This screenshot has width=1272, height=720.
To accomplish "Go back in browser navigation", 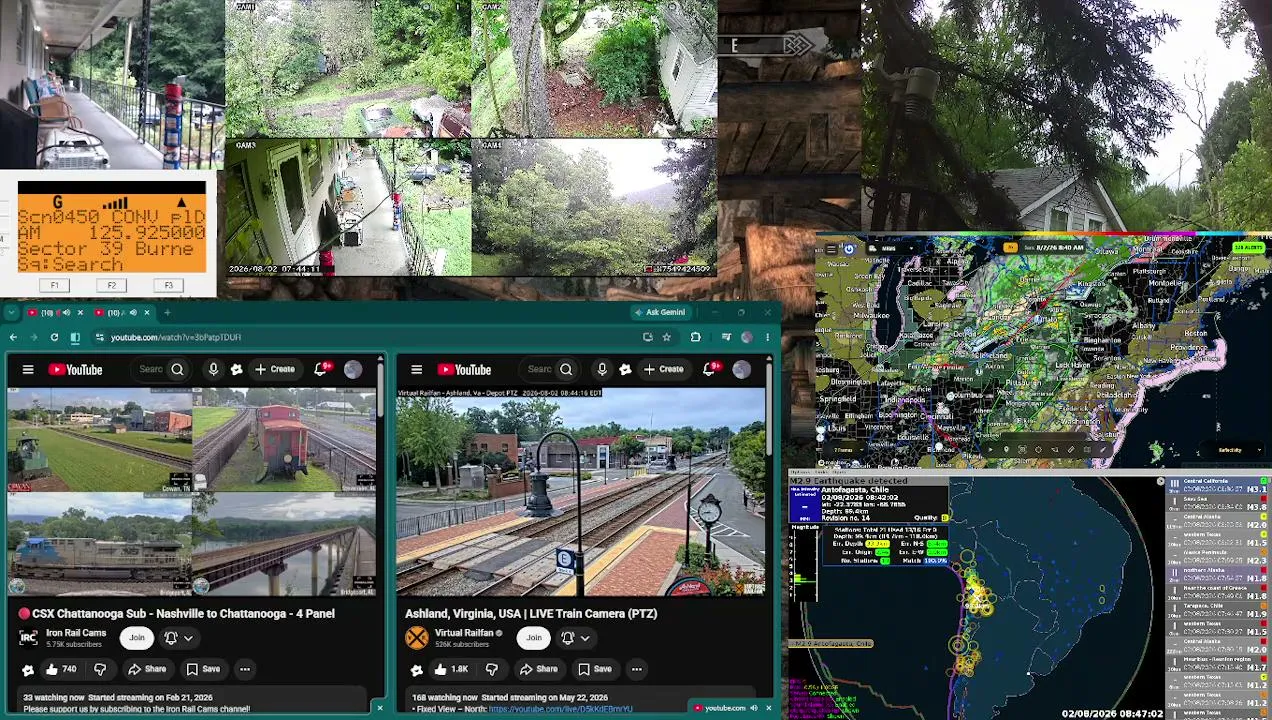I will (x=13, y=337).
